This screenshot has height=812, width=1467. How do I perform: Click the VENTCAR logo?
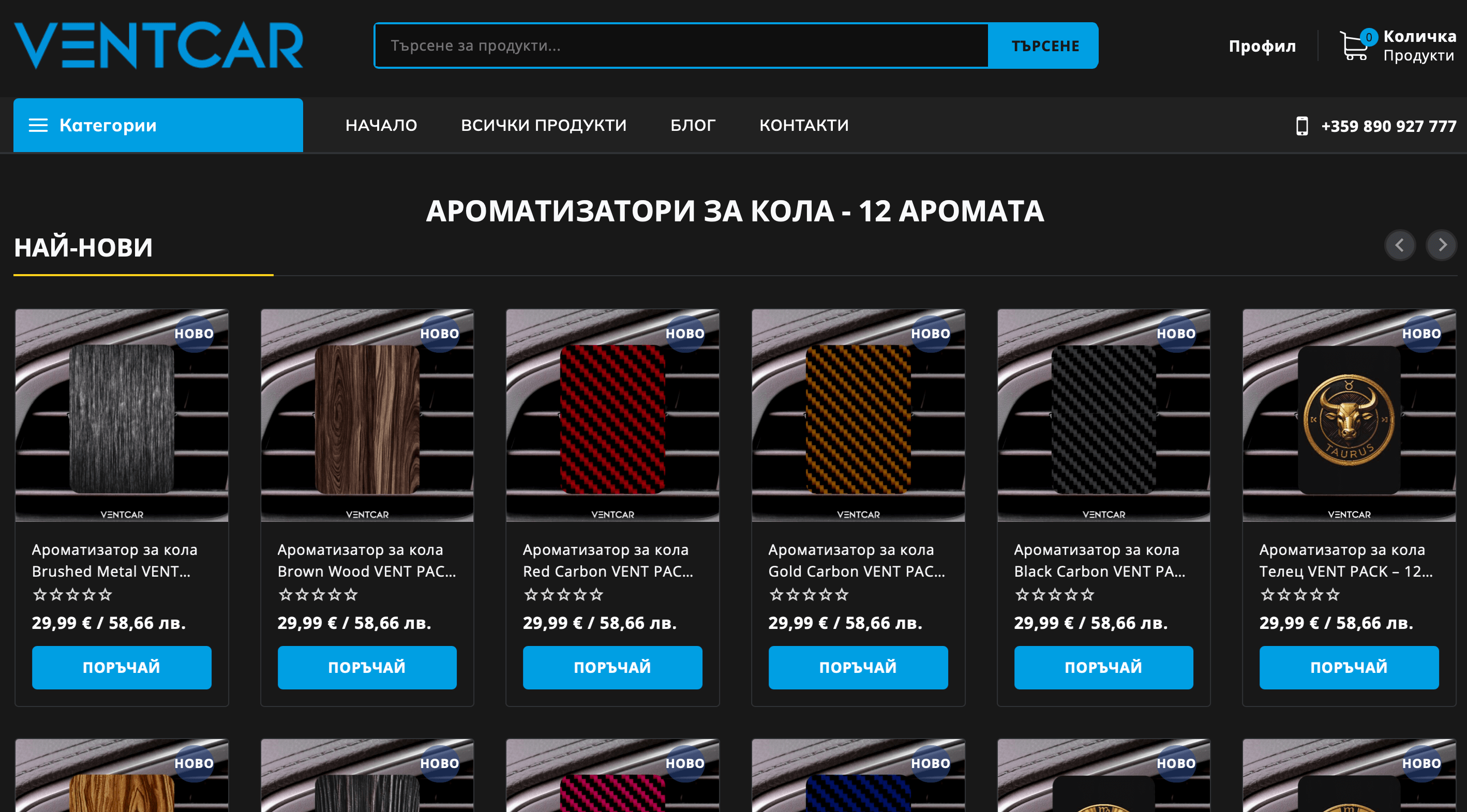pos(158,46)
